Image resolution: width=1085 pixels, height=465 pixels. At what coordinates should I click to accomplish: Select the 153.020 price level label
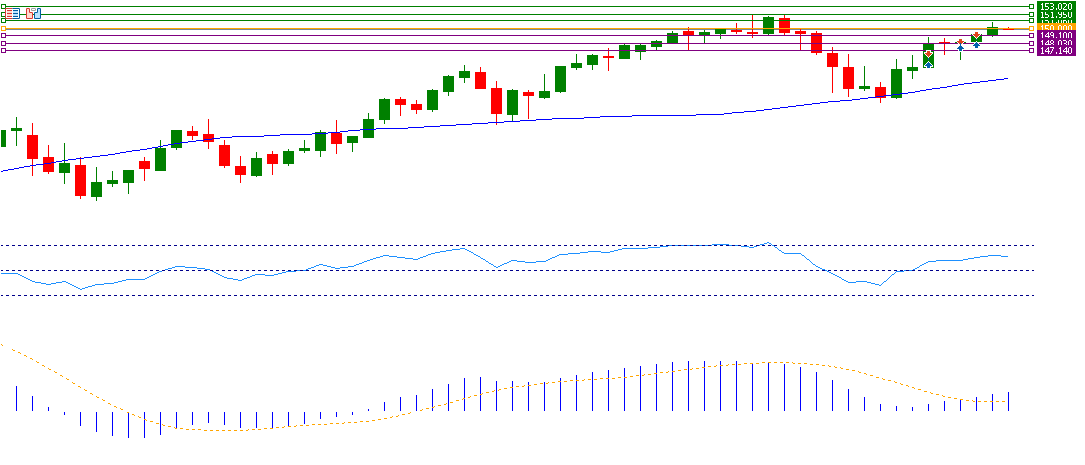point(1056,7)
